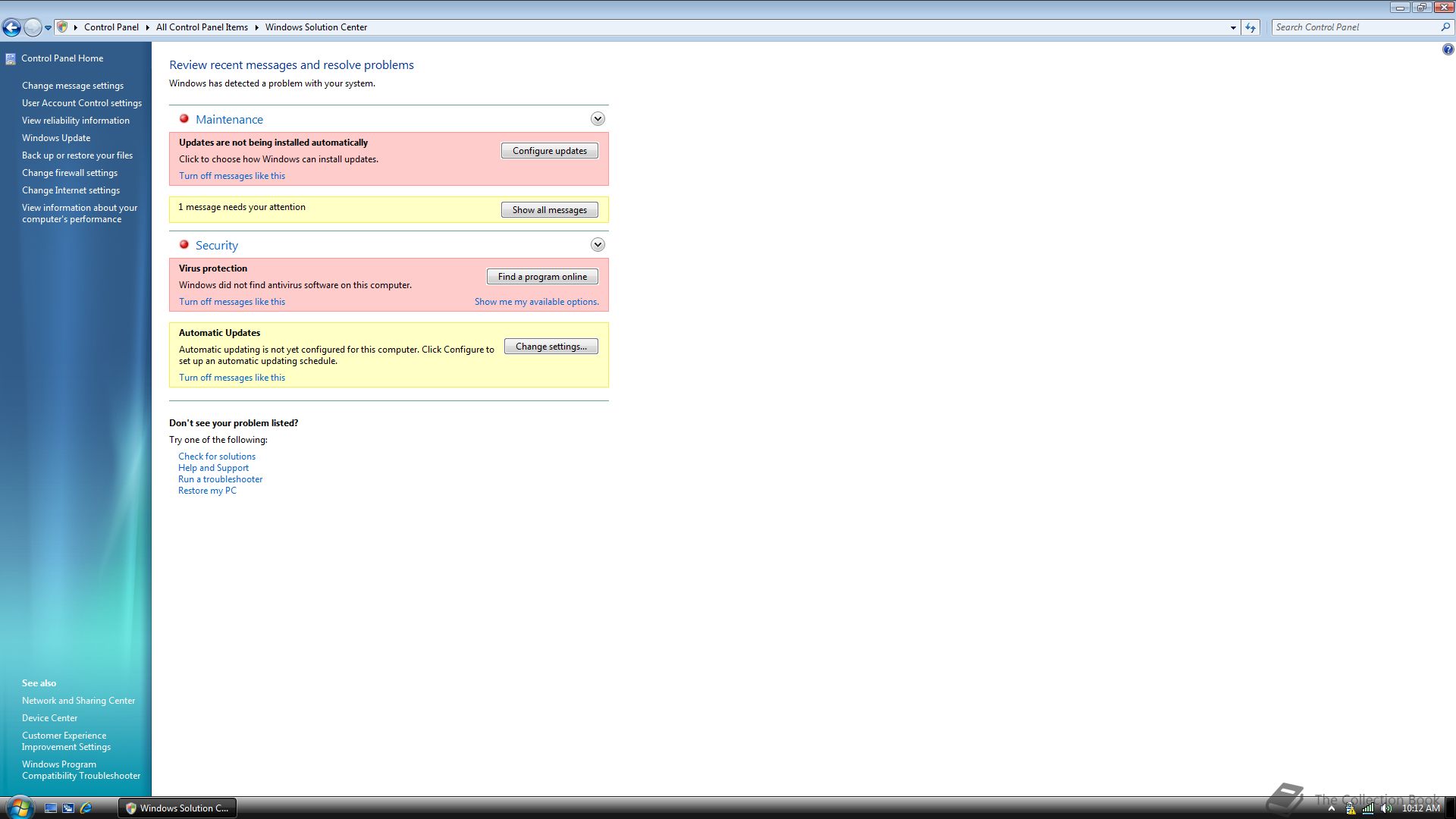Image resolution: width=1456 pixels, height=819 pixels.
Task: Click the Solution Center warning tray icon
Action: pyautogui.click(x=1350, y=808)
